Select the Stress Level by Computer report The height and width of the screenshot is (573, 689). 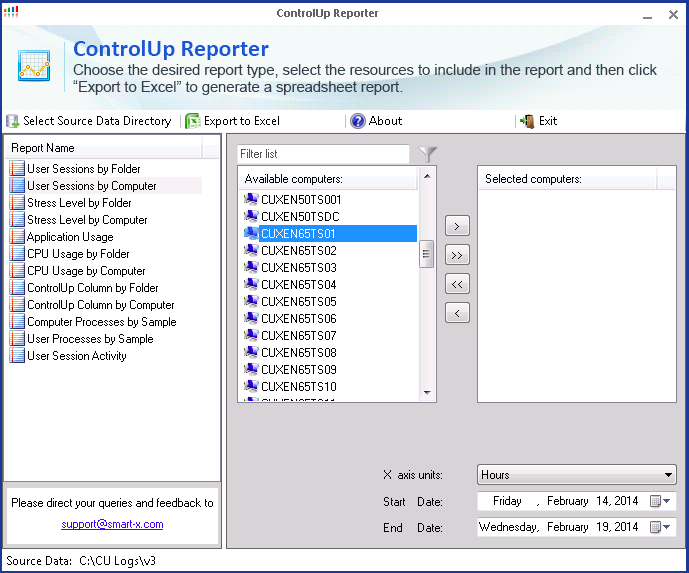(87, 220)
